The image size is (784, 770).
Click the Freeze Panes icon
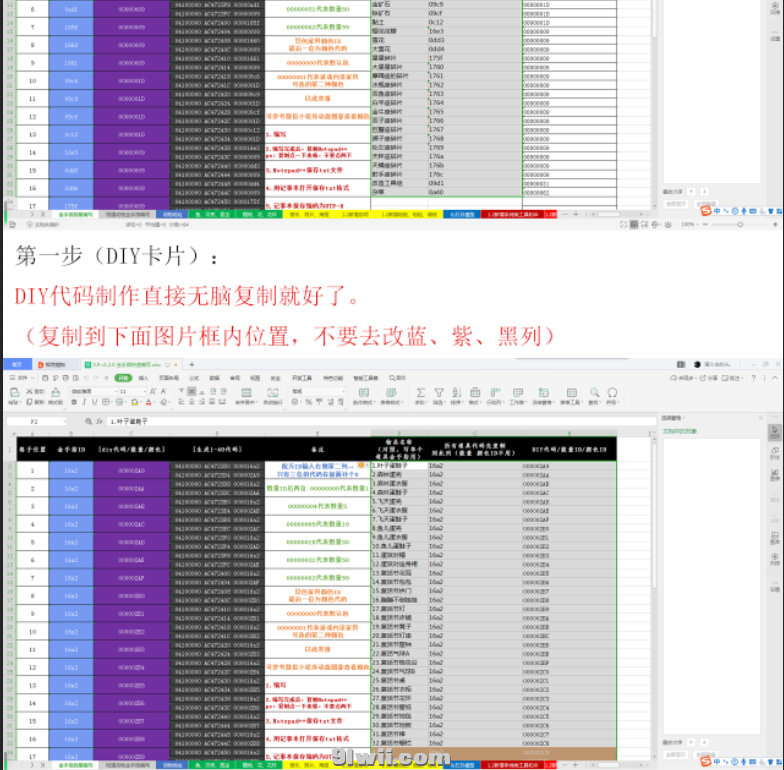click(x=544, y=392)
